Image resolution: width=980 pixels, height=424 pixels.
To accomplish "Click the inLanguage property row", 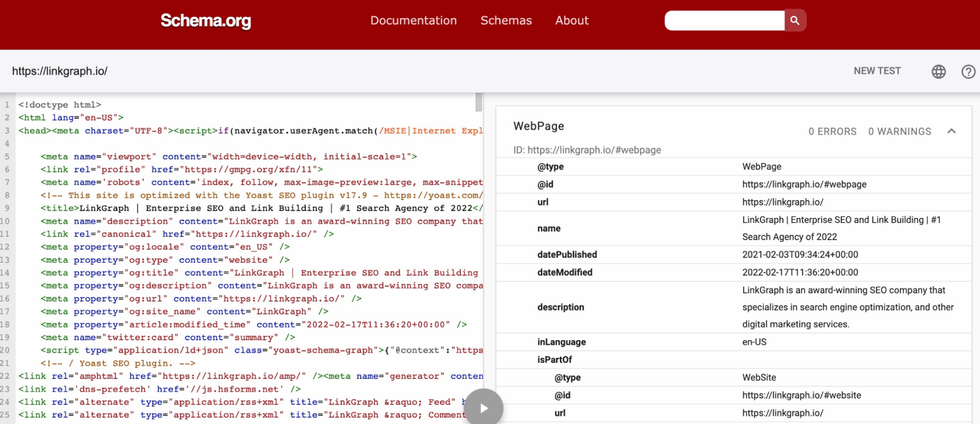I will click(561, 342).
